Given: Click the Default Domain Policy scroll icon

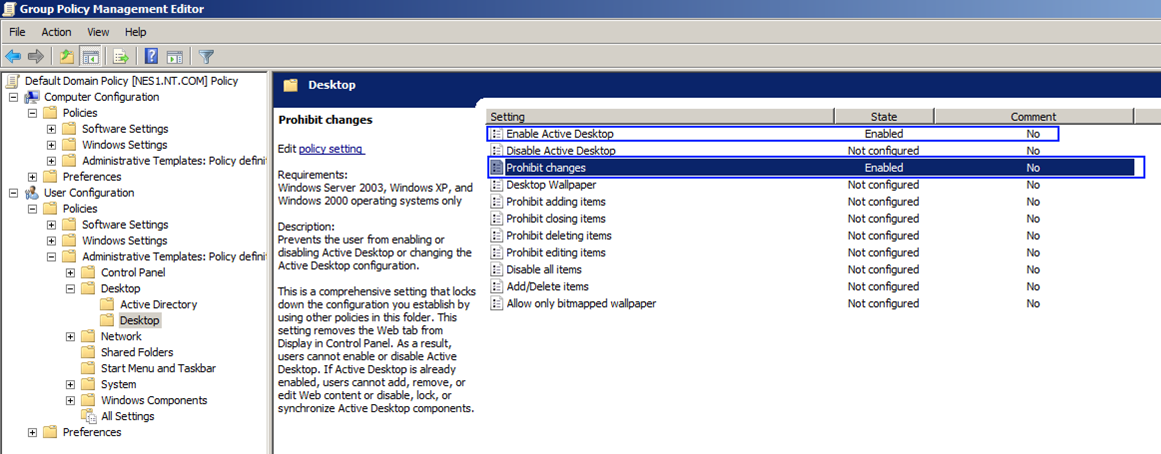Looking at the screenshot, I should [x=13, y=81].
